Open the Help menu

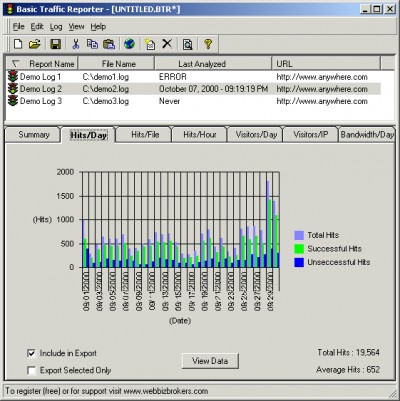click(x=98, y=27)
